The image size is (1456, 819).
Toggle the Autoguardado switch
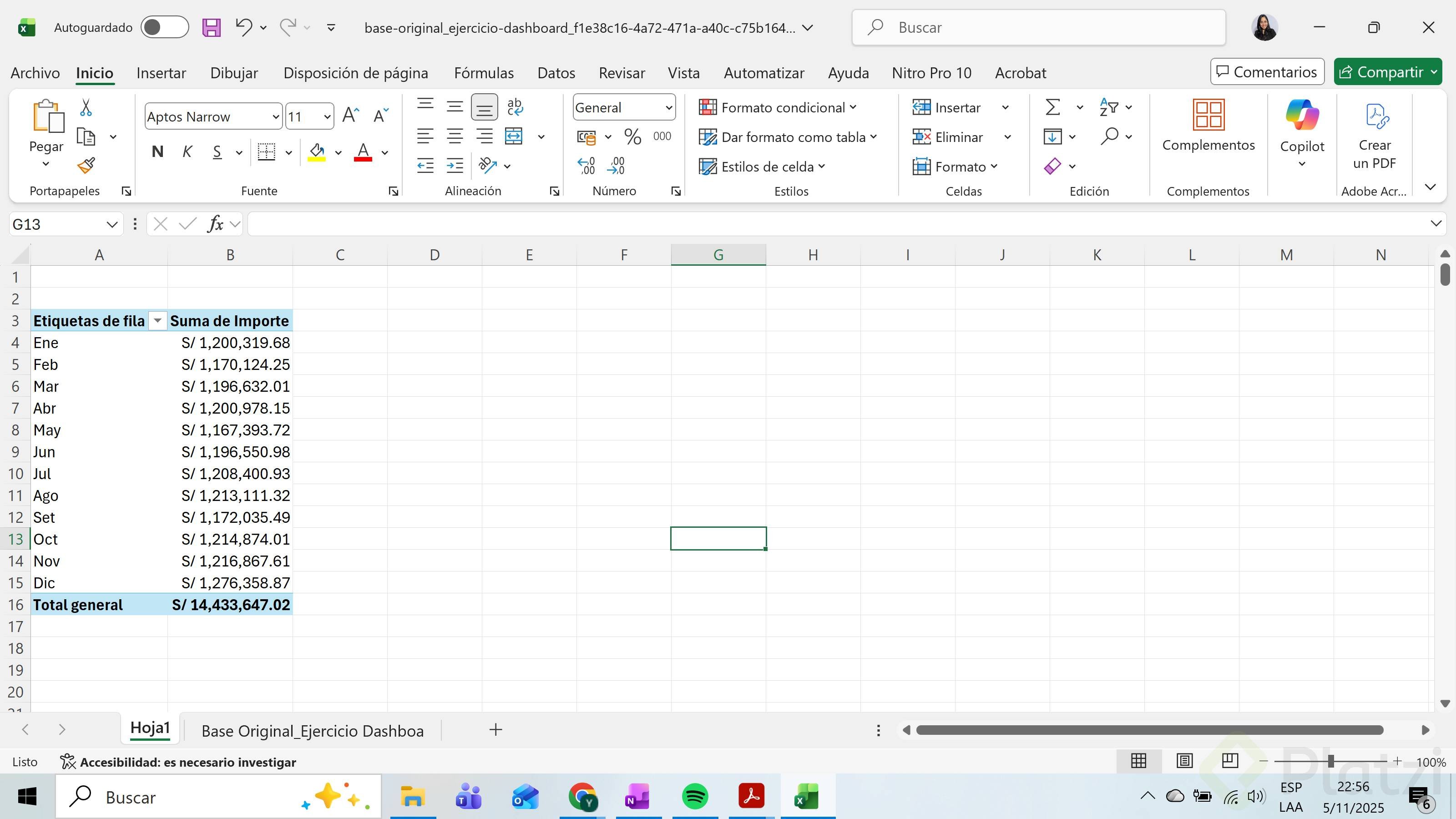point(164,27)
